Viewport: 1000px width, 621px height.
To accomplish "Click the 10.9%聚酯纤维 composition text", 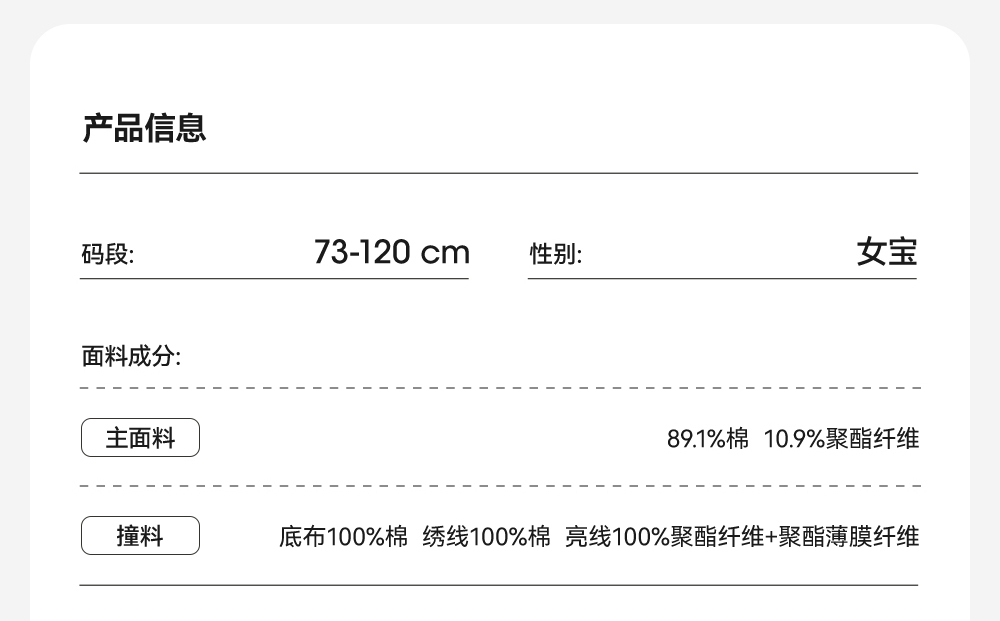I will [x=840, y=438].
